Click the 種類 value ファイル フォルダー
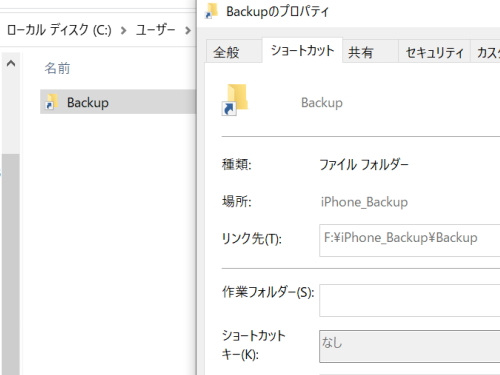 click(x=364, y=165)
